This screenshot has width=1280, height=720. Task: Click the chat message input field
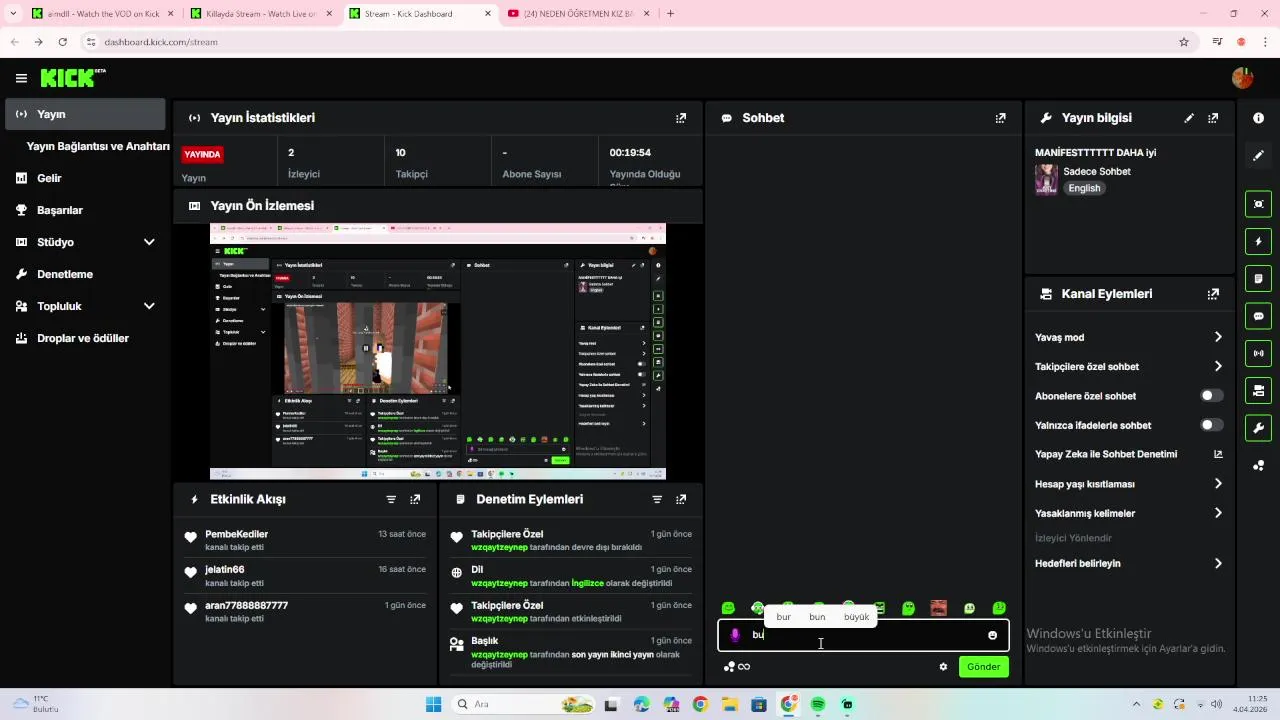pyautogui.click(x=863, y=635)
